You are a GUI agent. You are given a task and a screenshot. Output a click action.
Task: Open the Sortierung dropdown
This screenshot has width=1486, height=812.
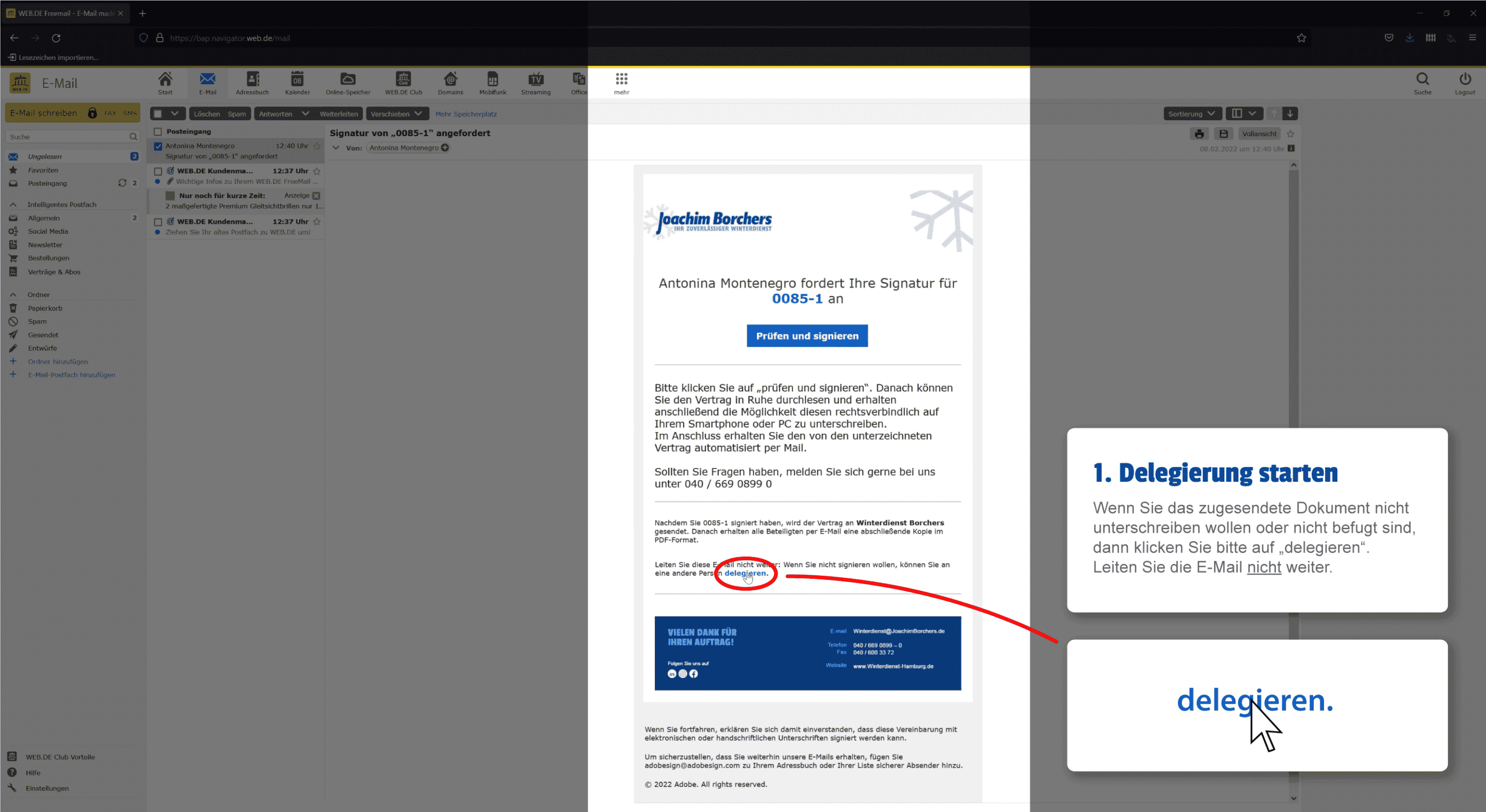tap(1191, 113)
